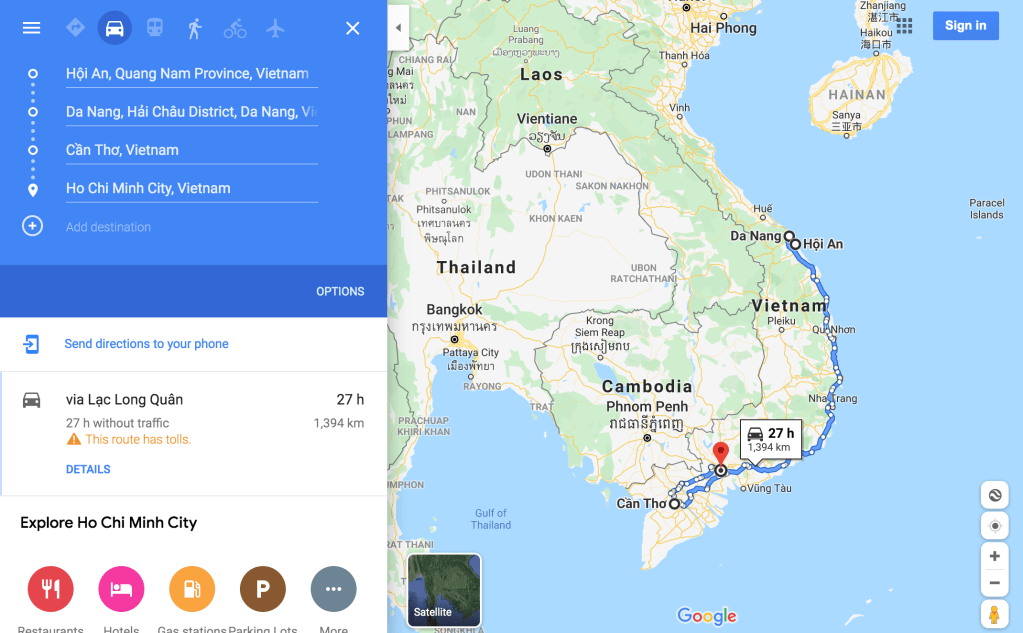1023x633 pixels.
Task: Collapse the side panel arrow
Action: point(398,28)
